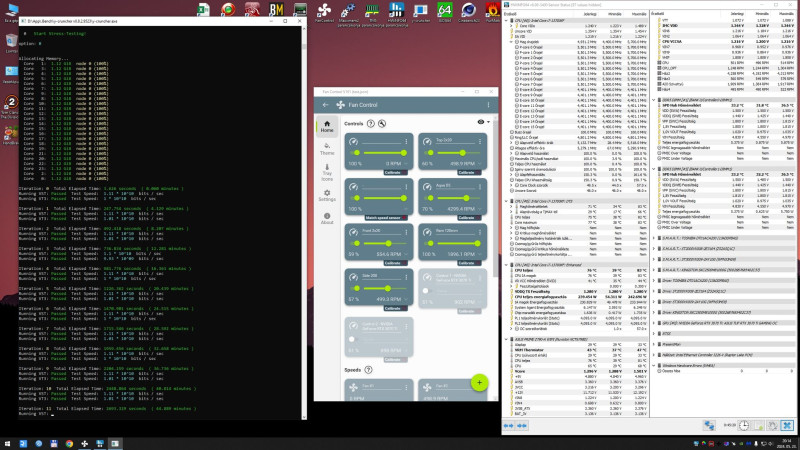Expand the chevron on Side 200 card (499.3 RPM)
Viewport: 800px width, 450px height.
click(406, 299)
